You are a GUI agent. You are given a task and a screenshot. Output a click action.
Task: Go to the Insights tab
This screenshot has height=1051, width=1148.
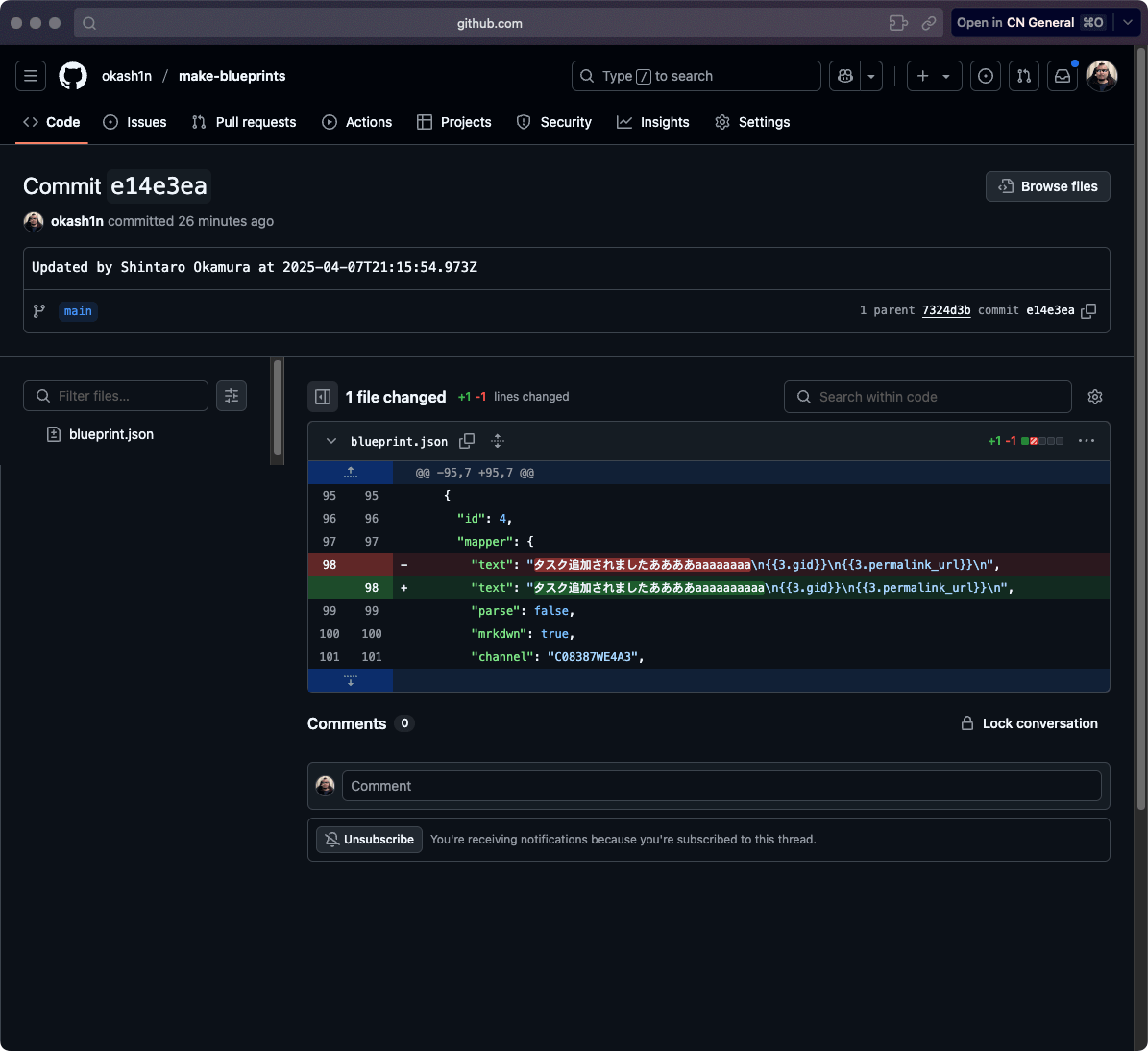coord(653,122)
